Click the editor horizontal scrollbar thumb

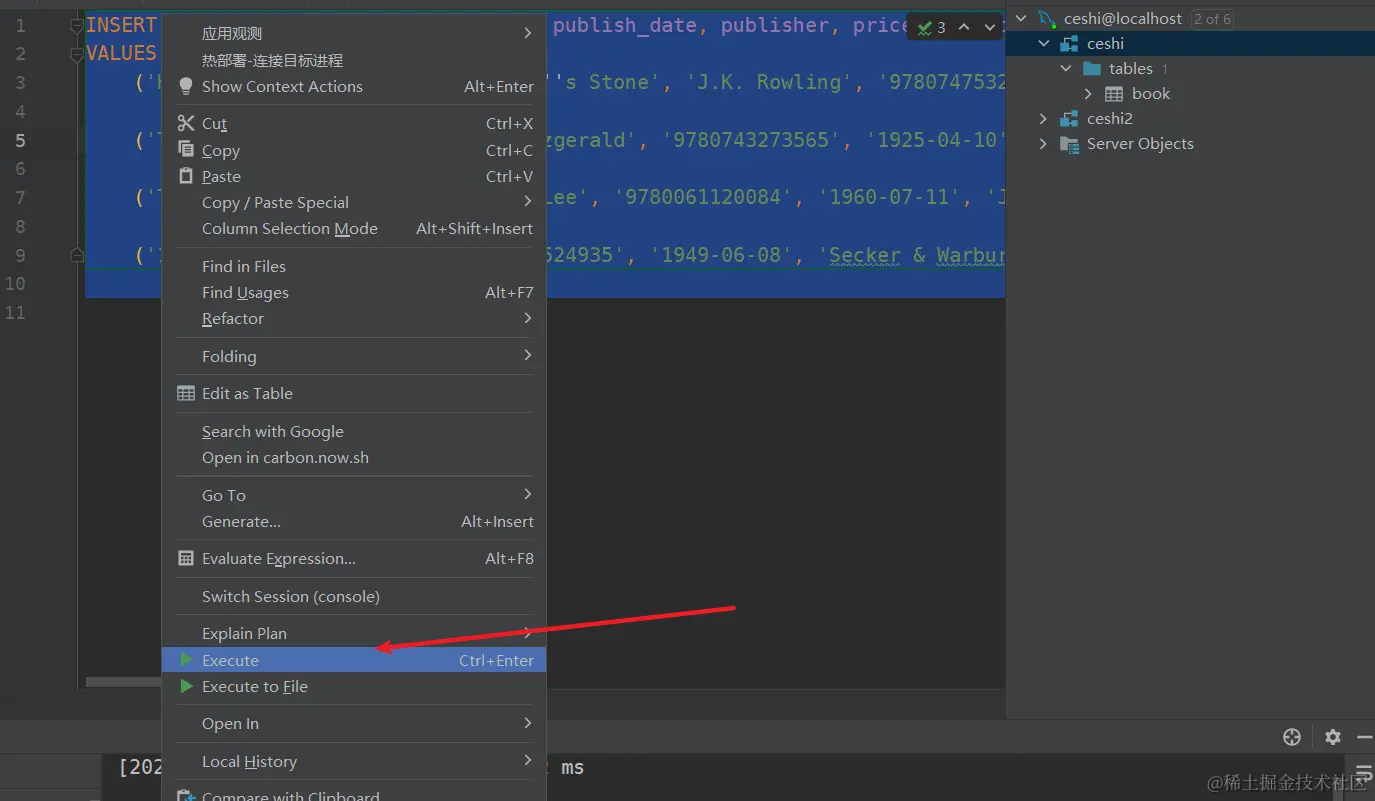tap(124, 683)
